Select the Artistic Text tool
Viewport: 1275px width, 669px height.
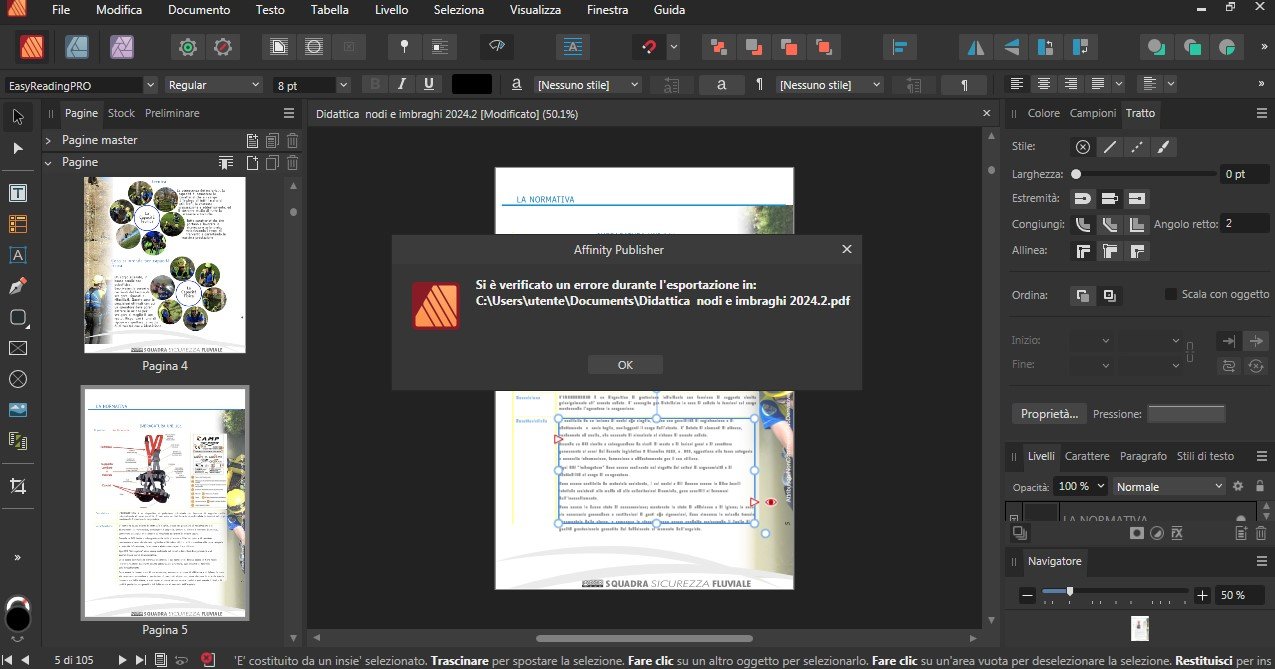[17, 255]
